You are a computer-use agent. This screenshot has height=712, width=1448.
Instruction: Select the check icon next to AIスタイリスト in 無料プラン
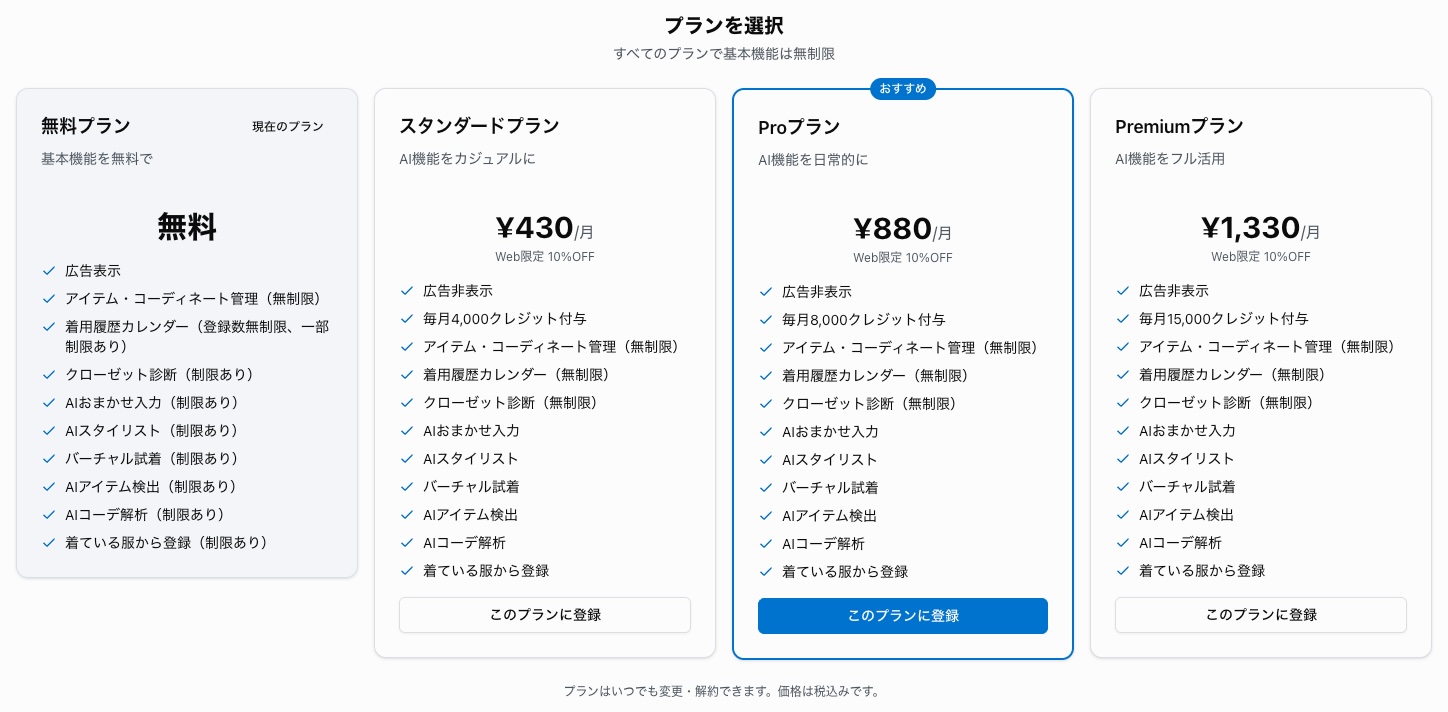pyautogui.click(x=49, y=430)
